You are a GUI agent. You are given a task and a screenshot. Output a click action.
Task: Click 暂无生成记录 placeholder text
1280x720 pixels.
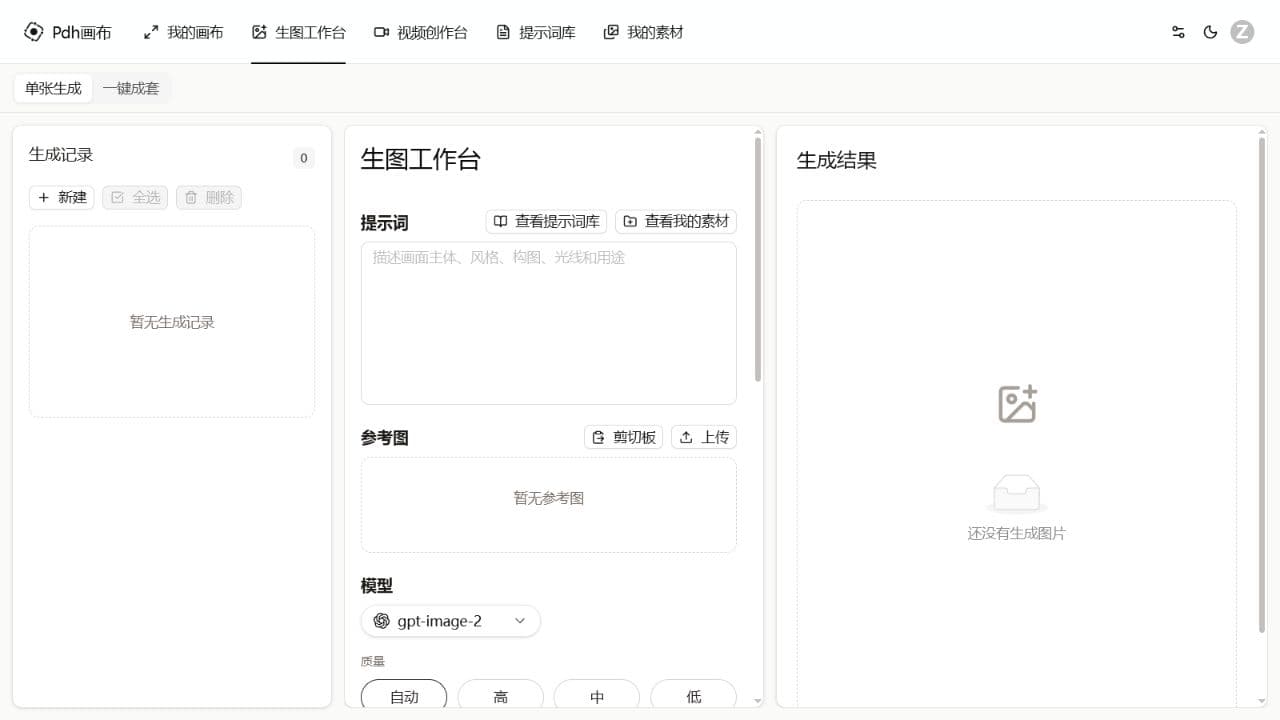(172, 322)
